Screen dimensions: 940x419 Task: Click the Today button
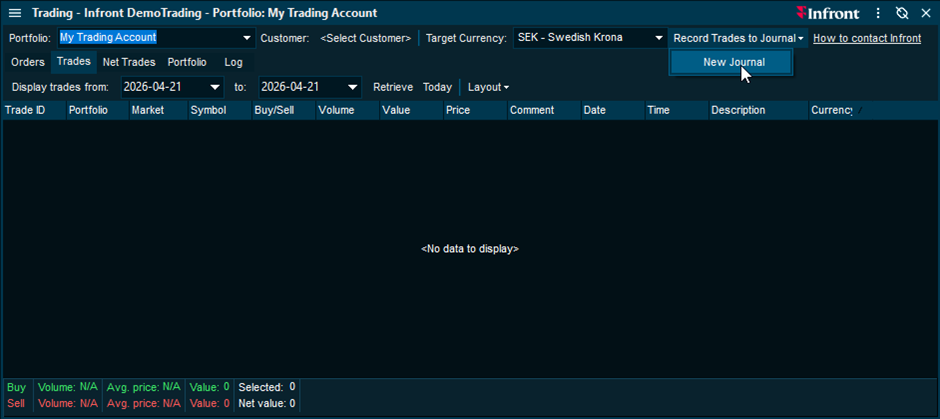click(437, 88)
